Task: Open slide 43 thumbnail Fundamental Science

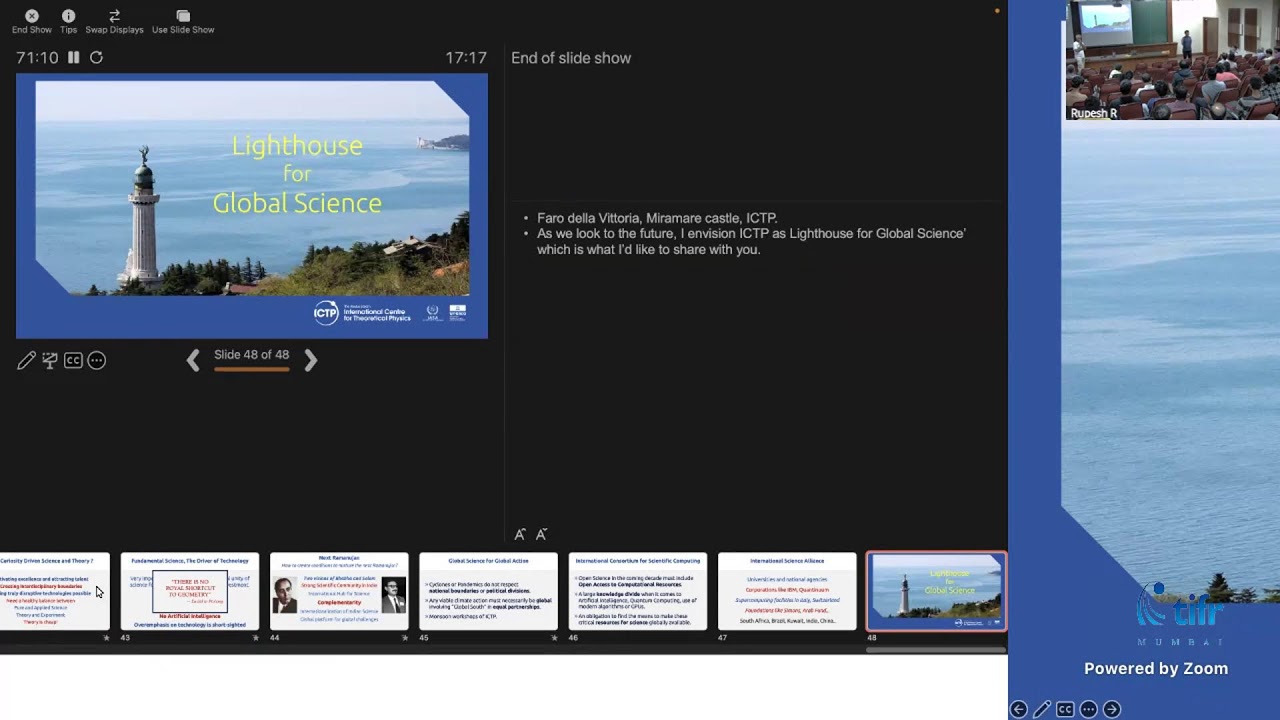Action: 190,591
